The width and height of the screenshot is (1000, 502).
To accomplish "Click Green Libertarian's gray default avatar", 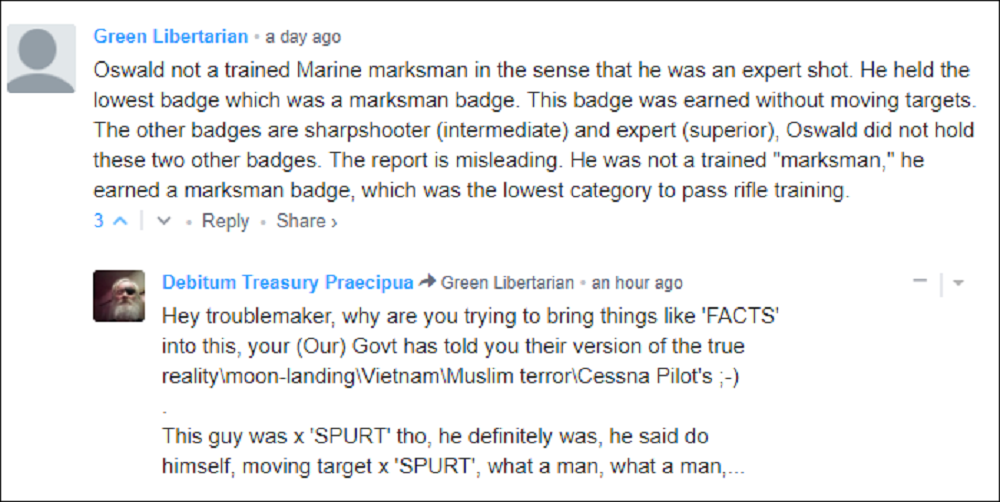I will coord(41,59).
